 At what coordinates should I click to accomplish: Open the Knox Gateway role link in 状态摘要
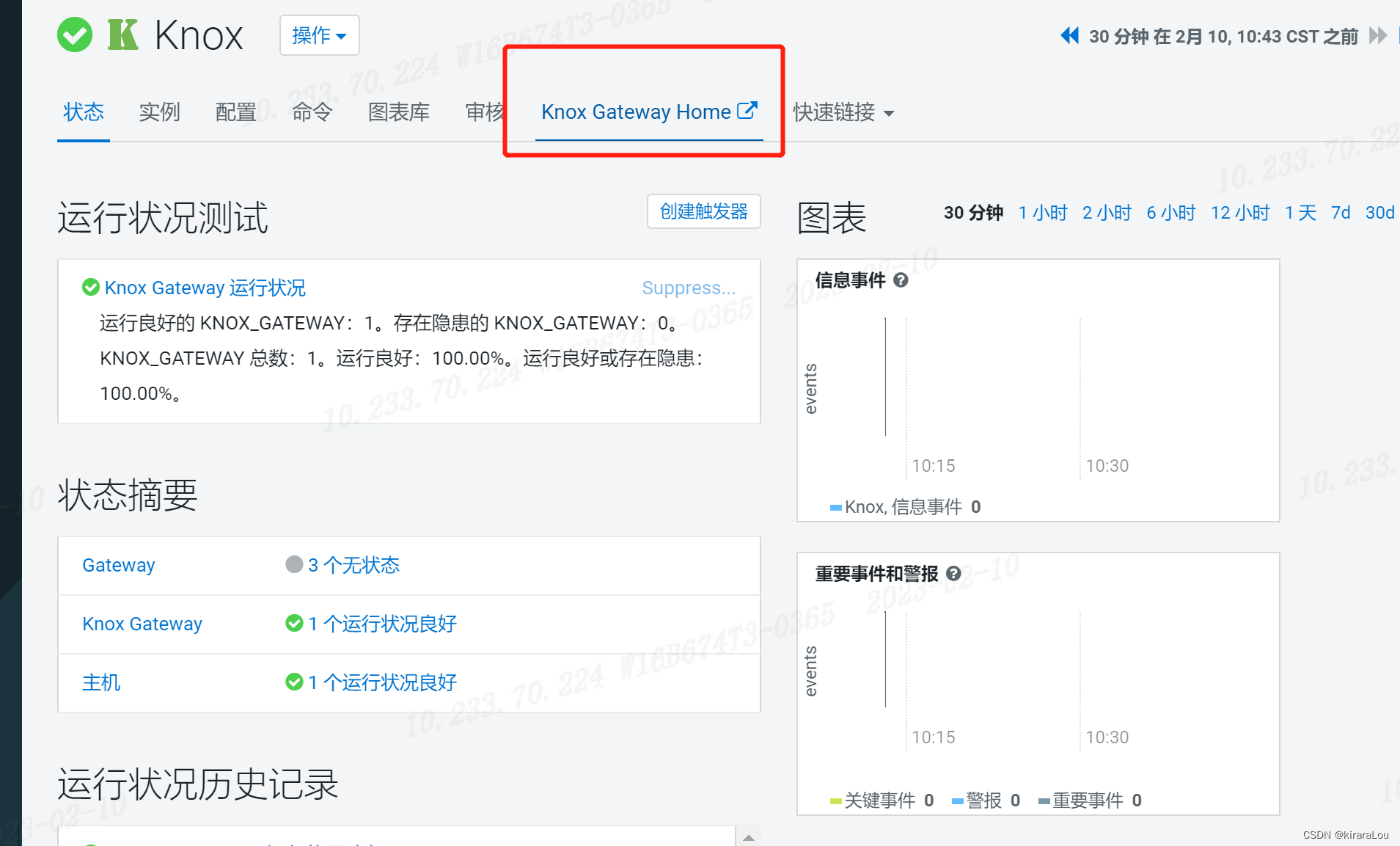point(142,624)
